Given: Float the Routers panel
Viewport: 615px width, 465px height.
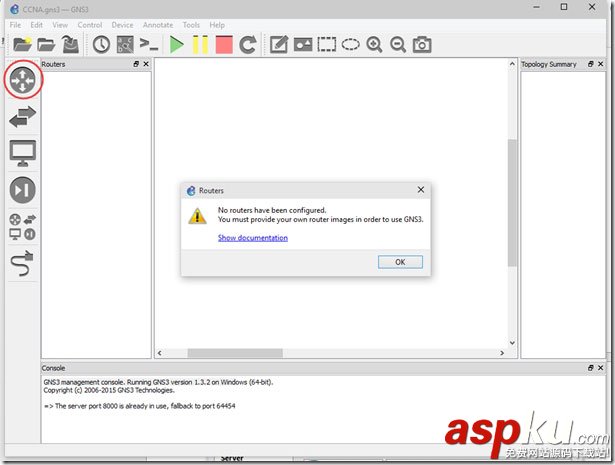Looking at the screenshot, I should click(x=136, y=64).
